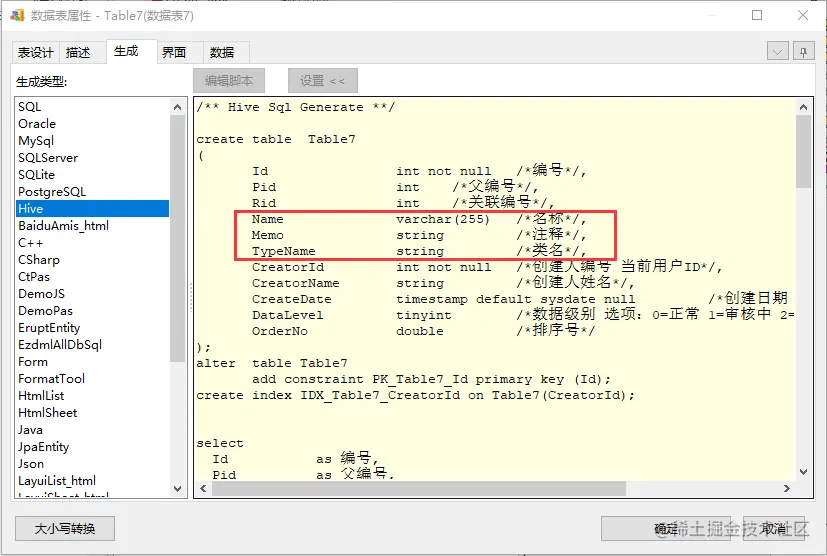Click the 大小写转换 button
The width and height of the screenshot is (827, 556).
tap(65, 529)
